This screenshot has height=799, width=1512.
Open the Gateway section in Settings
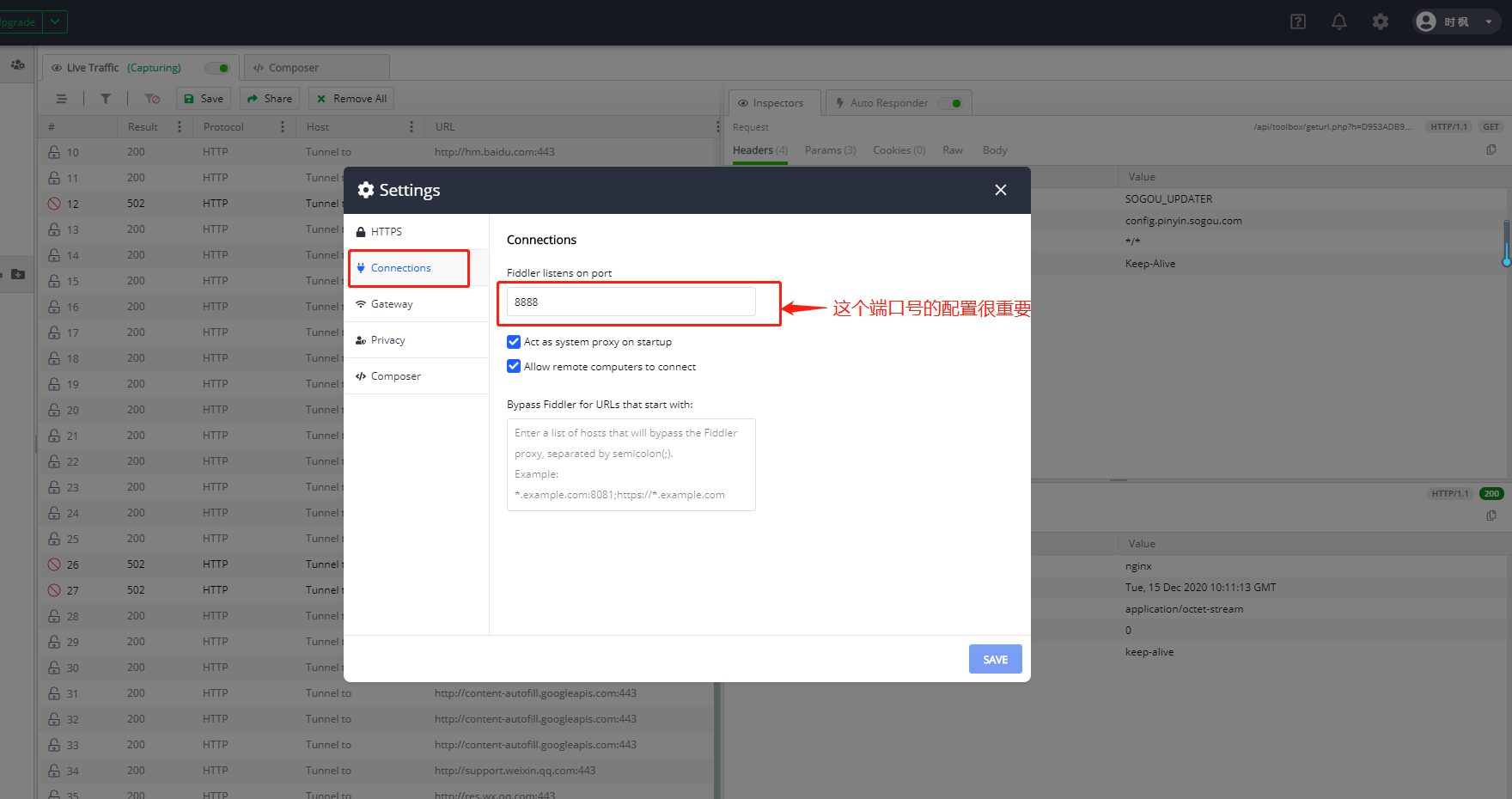click(x=392, y=303)
